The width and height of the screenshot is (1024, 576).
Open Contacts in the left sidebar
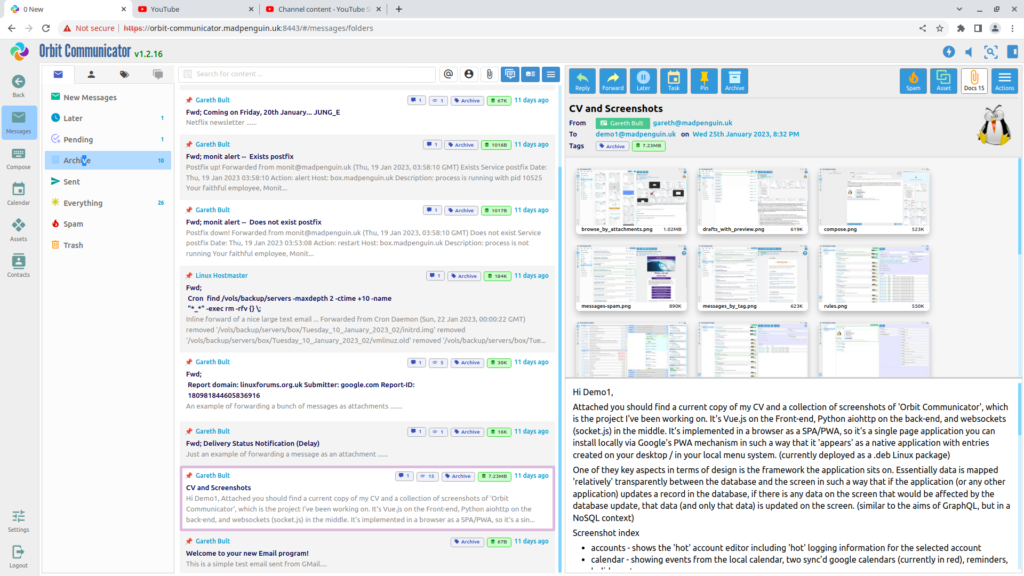pos(18,265)
